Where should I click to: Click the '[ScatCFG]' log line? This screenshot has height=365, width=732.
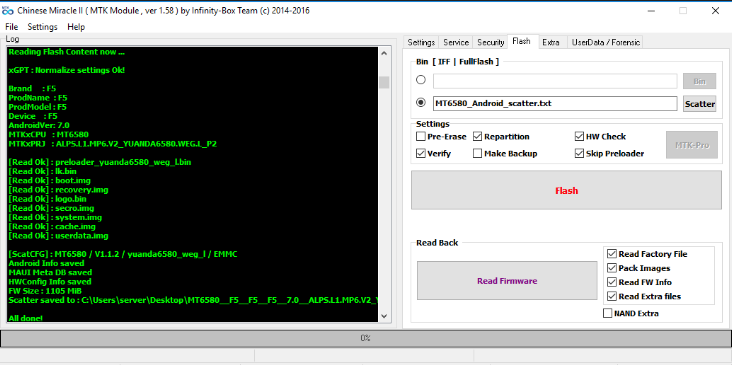pos(124,254)
